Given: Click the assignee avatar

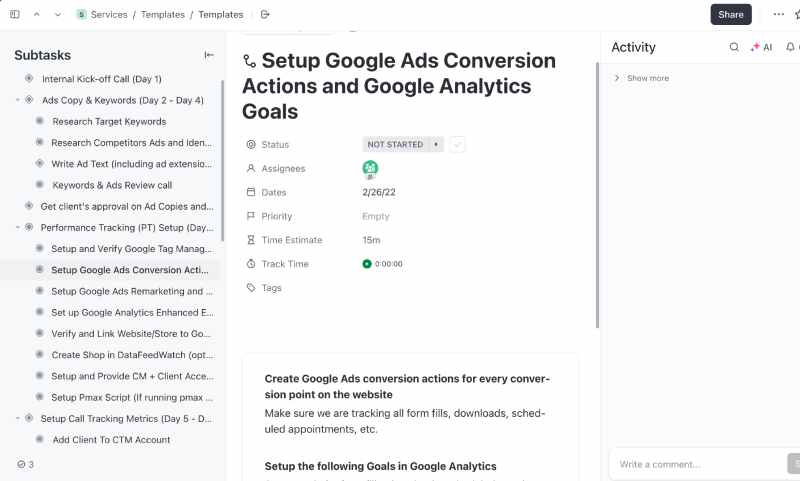Looking at the screenshot, I should [370, 168].
